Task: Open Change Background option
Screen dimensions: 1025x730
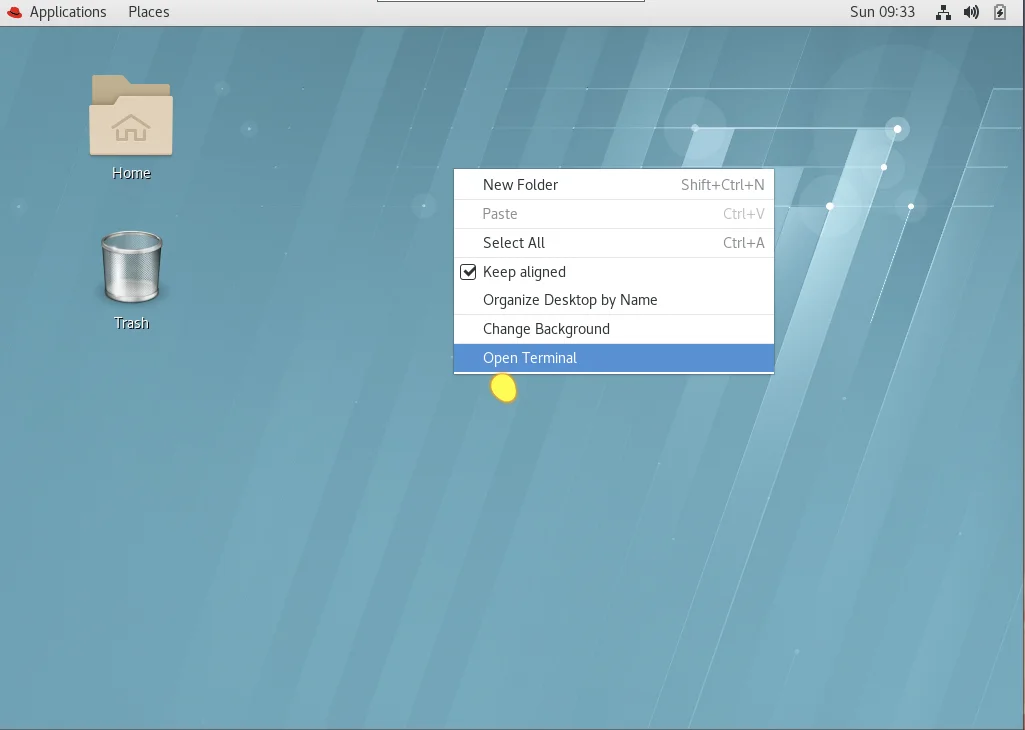Action: point(614,329)
